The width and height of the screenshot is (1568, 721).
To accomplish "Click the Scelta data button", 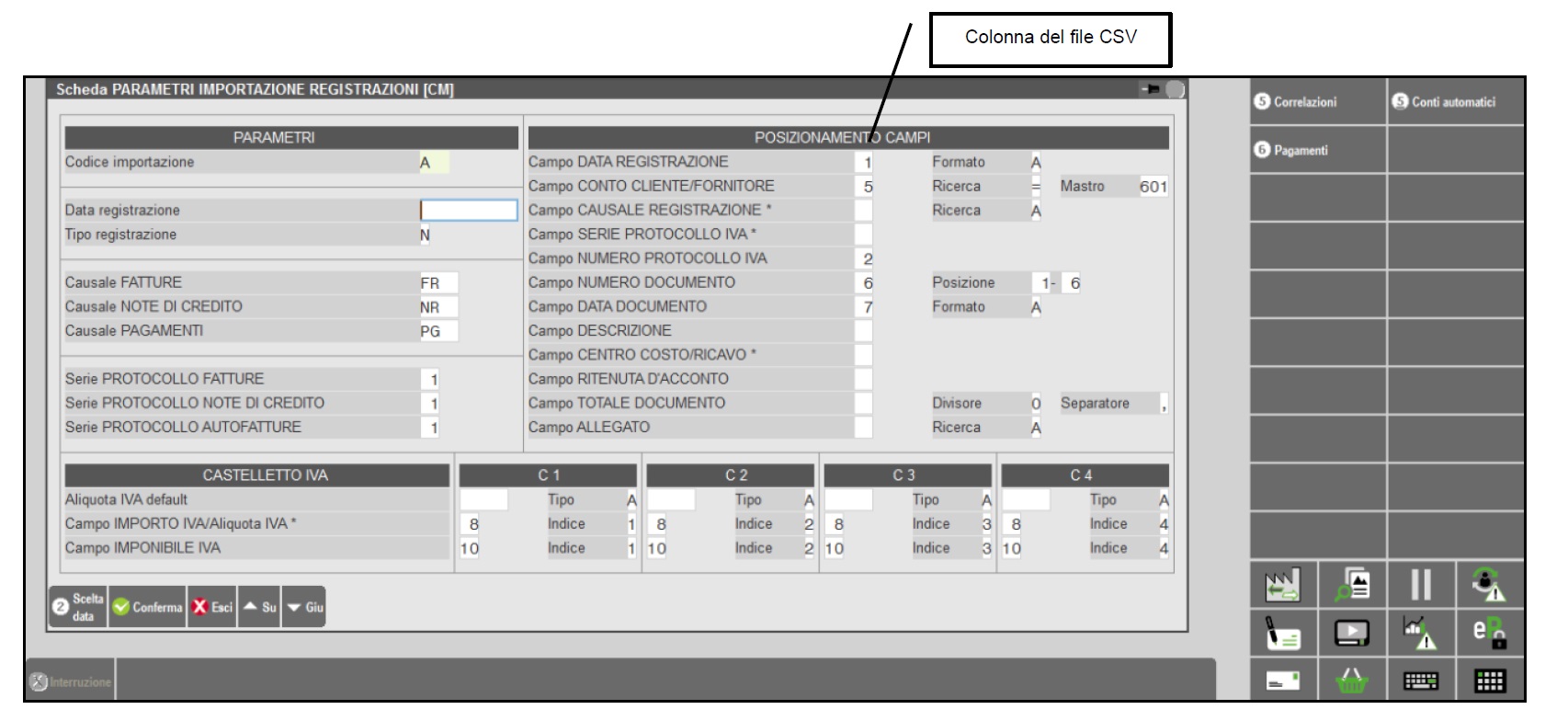I will point(78,607).
